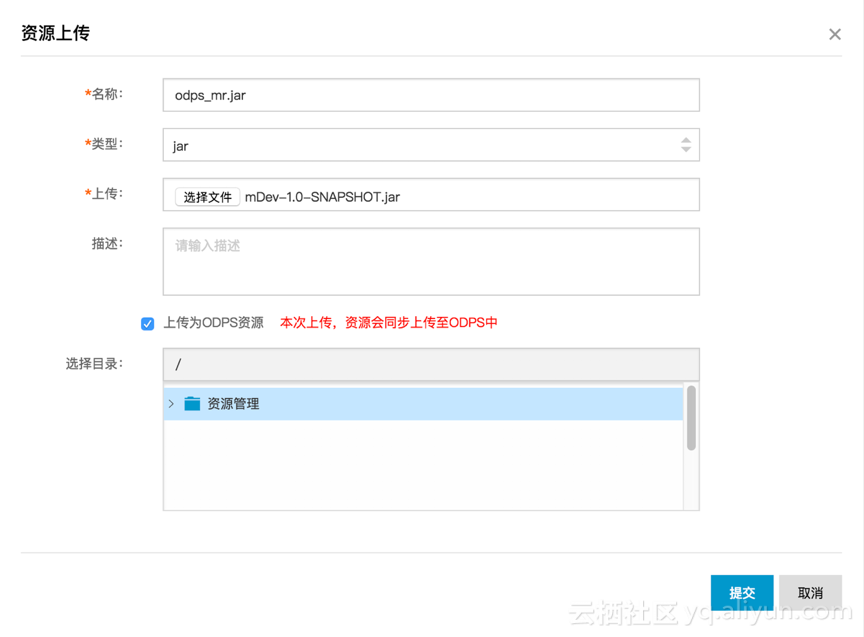
Task: Click the red notice 本次上传，资源会同步上传至ODPS中
Action: (x=388, y=322)
